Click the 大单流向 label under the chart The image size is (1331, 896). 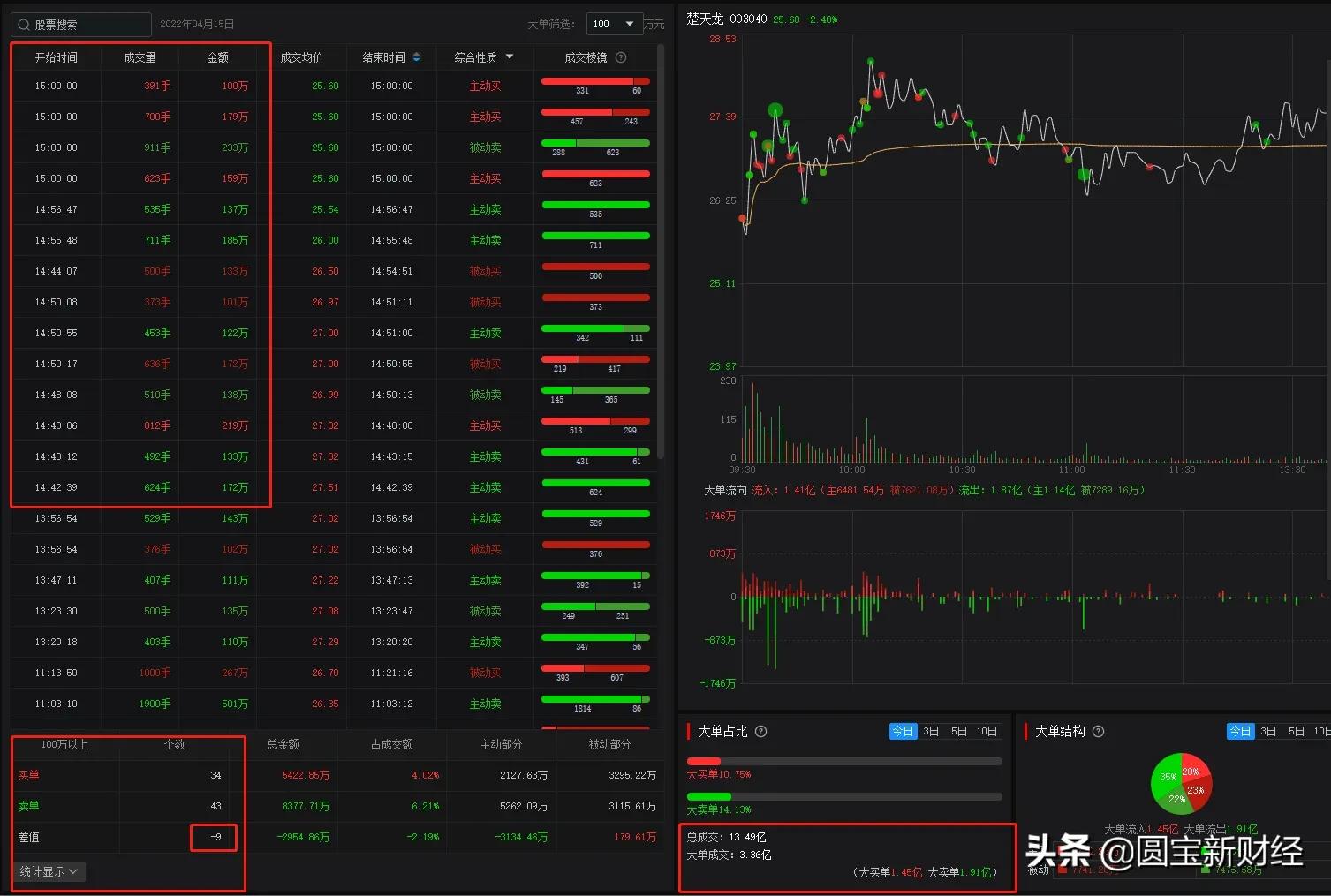pyautogui.click(x=725, y=490)
